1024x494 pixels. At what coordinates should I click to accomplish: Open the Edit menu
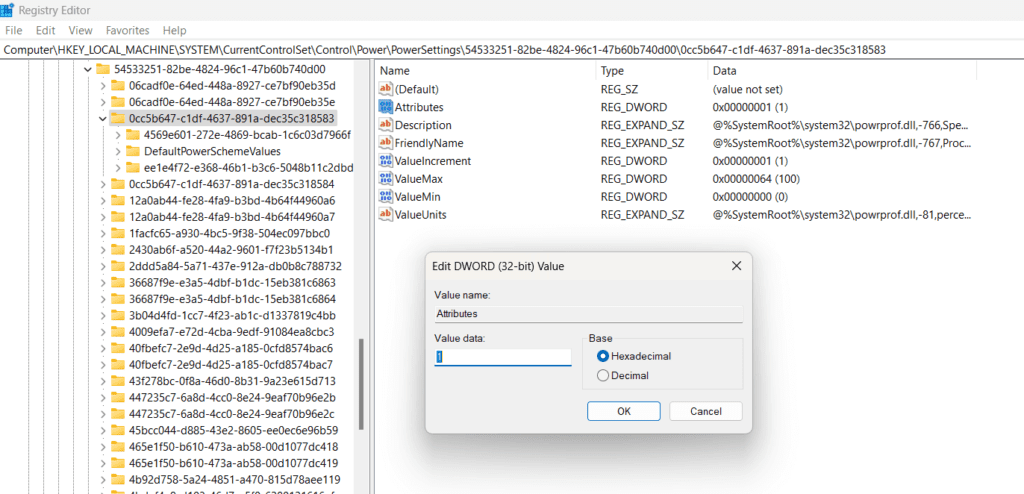46,30
